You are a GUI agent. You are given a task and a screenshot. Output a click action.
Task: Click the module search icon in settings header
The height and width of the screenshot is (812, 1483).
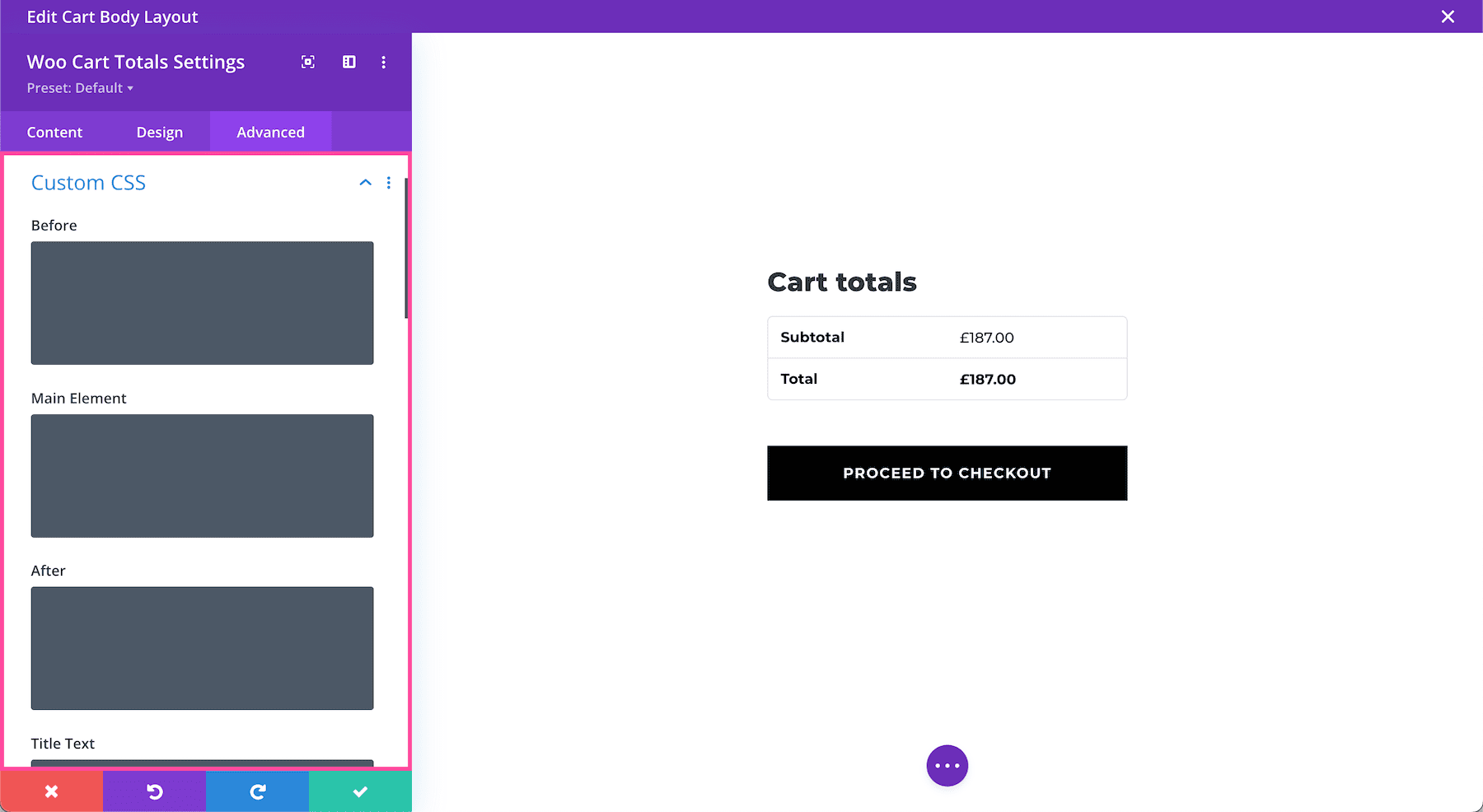tap(307, 62)
